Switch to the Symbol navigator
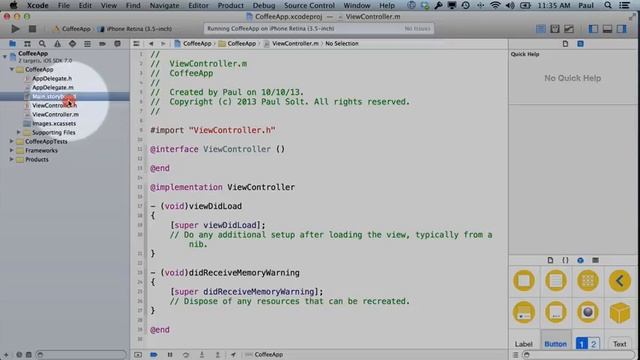The height and width of the screenshot is (360, 640). coord(27,44)
